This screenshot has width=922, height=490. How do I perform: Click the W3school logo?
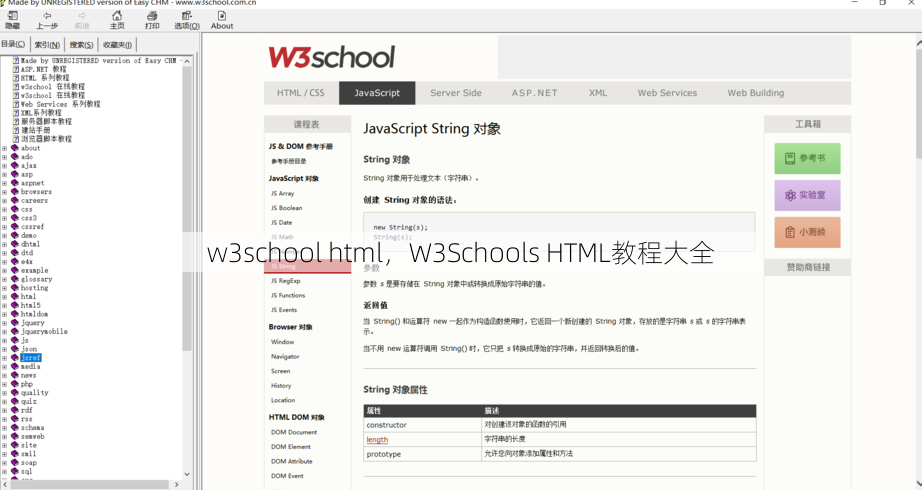[332, 58]
